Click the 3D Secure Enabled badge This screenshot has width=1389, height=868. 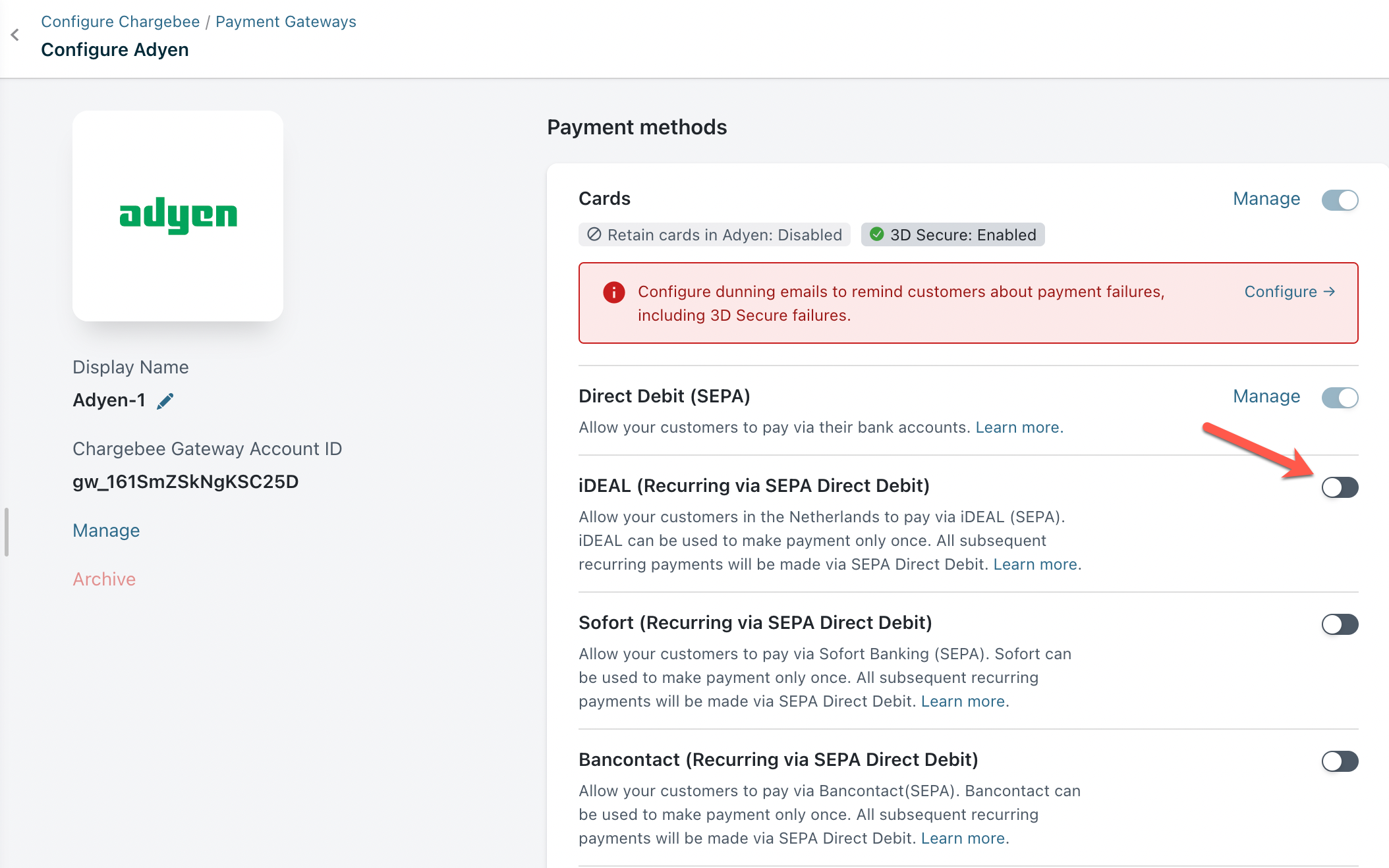click(x=952, y=235)
